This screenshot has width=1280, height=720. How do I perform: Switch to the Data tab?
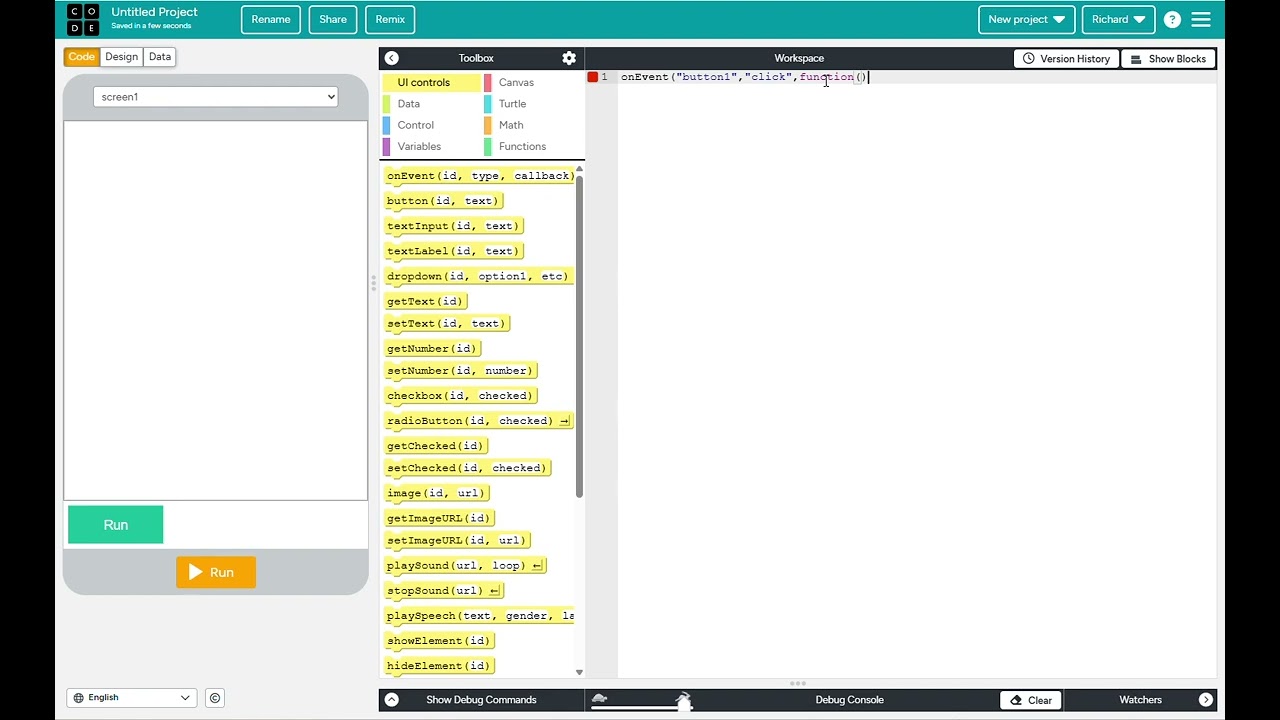coord(160,57)
